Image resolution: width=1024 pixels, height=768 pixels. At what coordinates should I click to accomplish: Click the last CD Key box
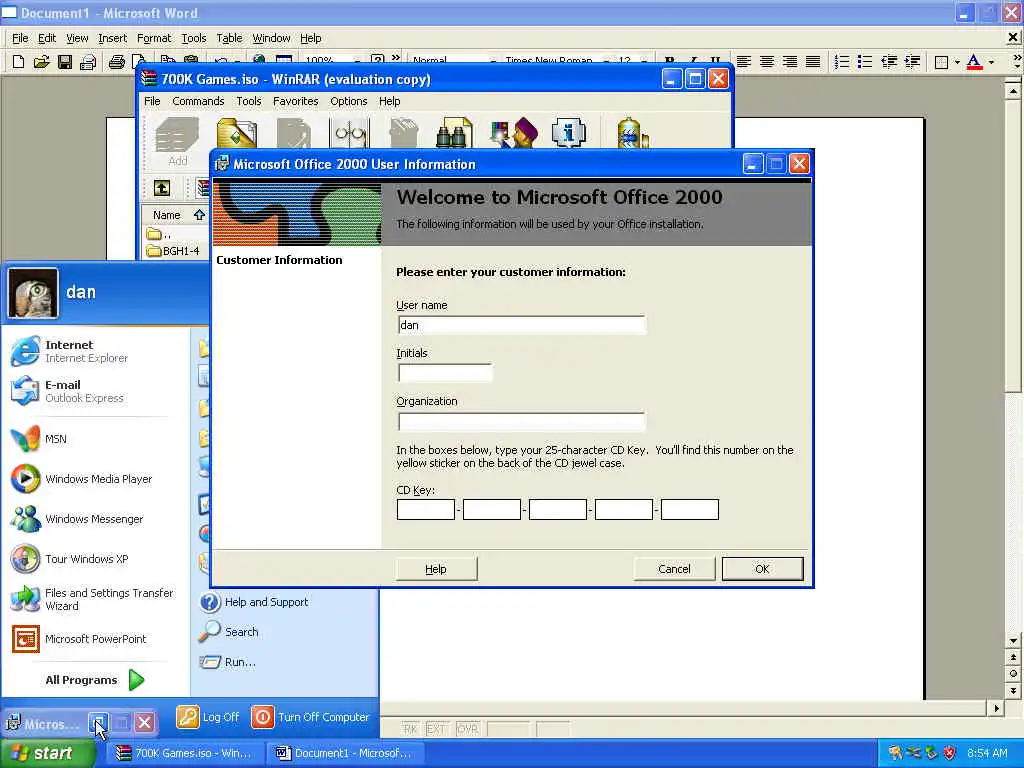690,509
